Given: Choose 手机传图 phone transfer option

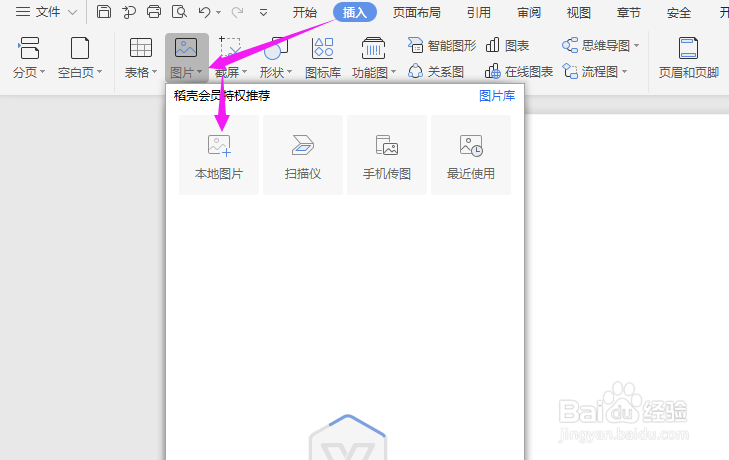Looking at the screenshot, I should tap(387, 155).
